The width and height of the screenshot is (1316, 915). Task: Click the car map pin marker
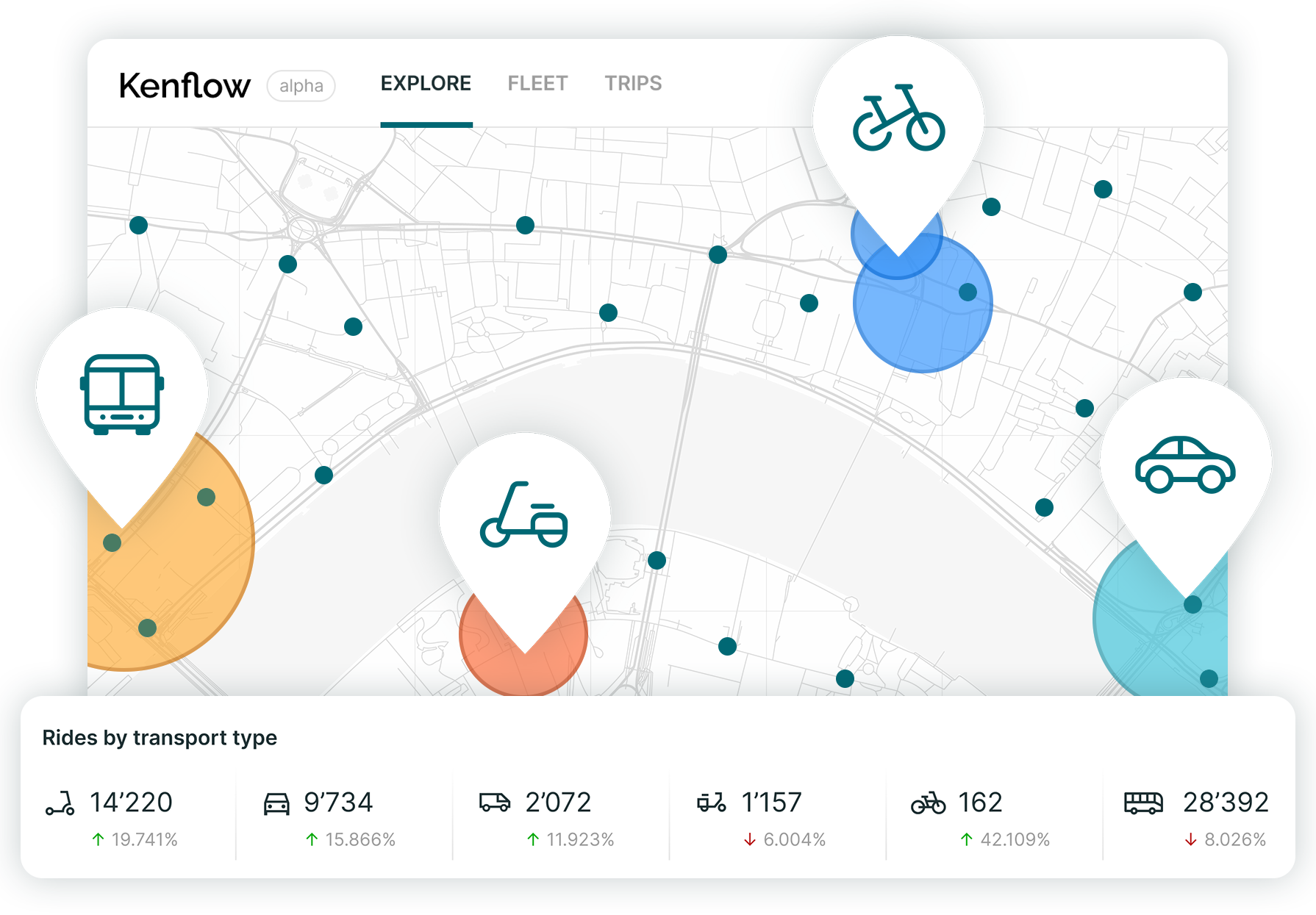1185,464
